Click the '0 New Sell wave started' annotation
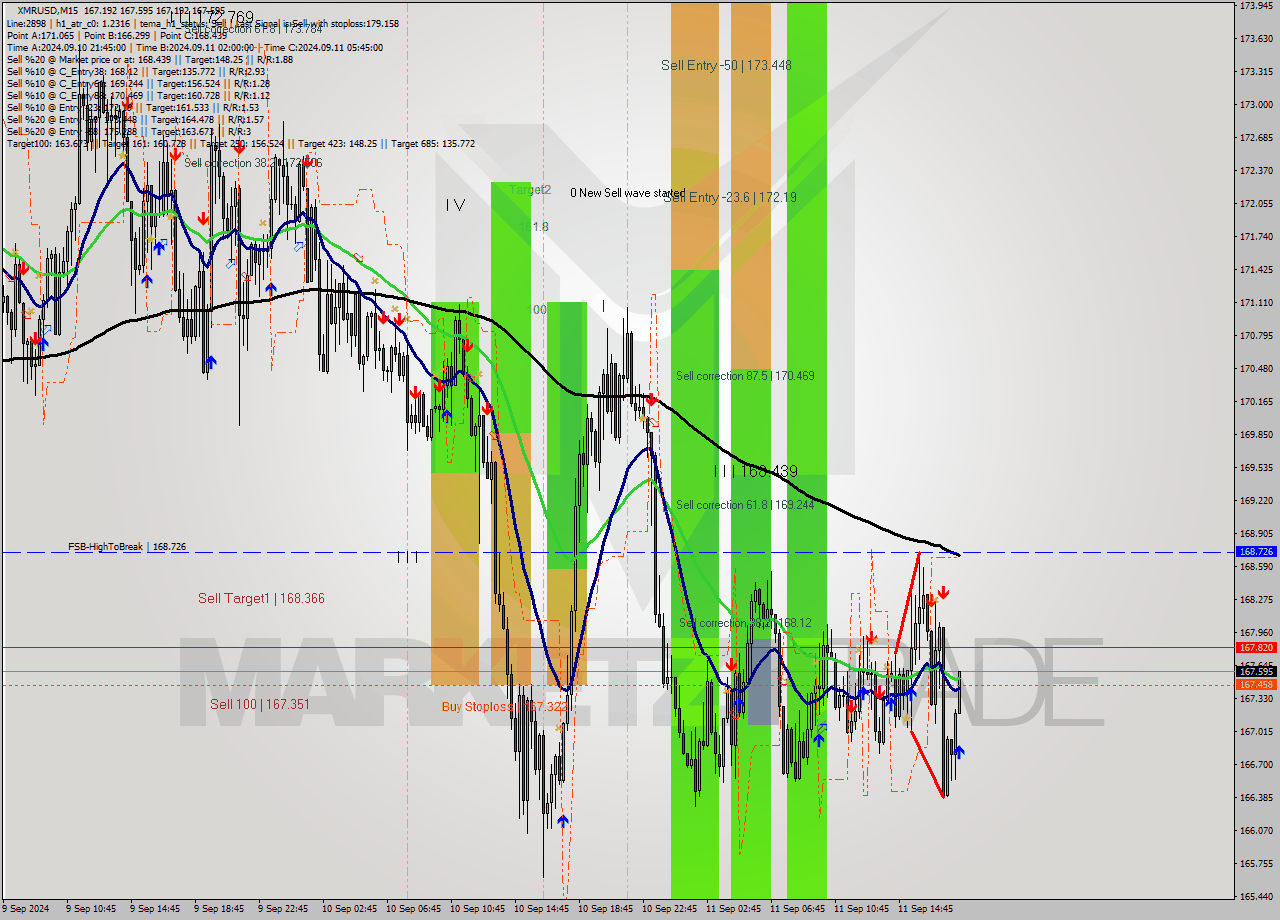Image resolution: width=1280 pixels, height=920 pixels. [x=627, y=193]
